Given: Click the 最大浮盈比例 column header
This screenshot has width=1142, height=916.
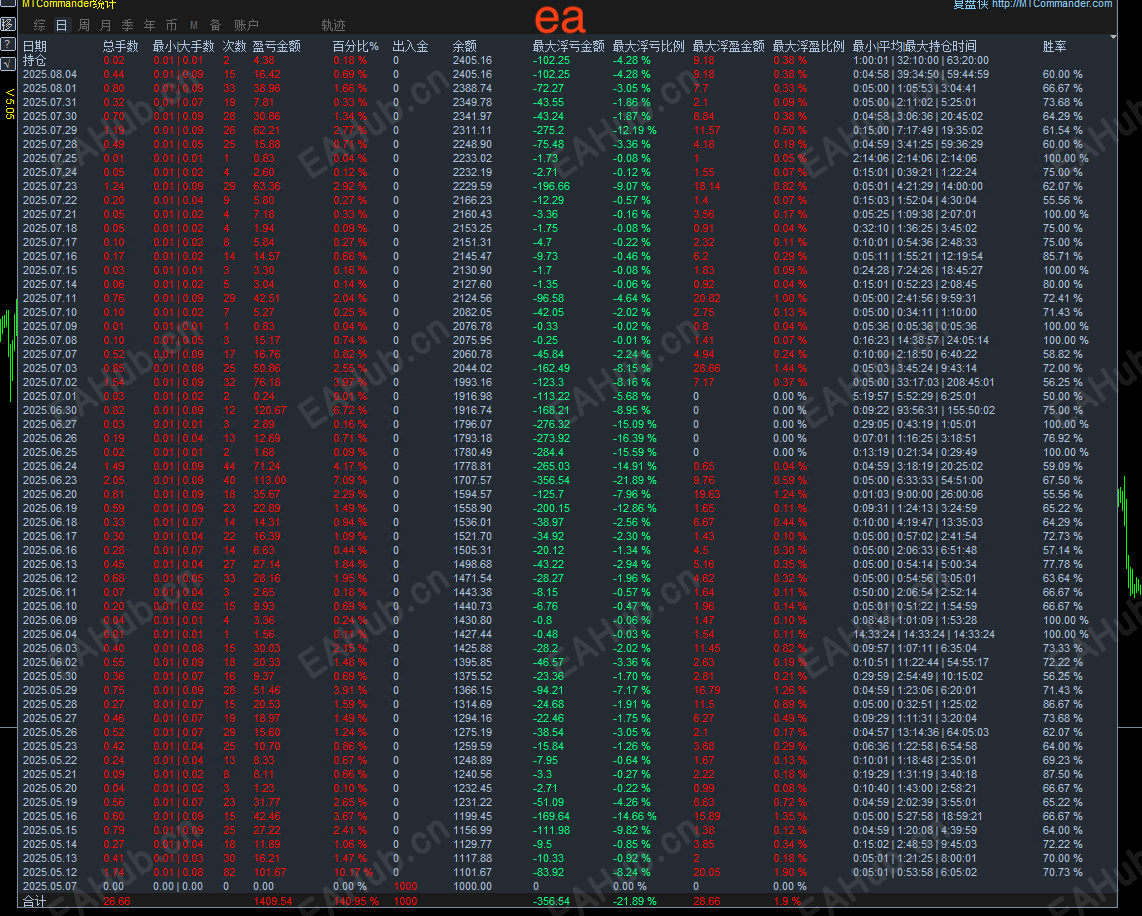Looking at the screenshot, I should click(x=809, y=46).
